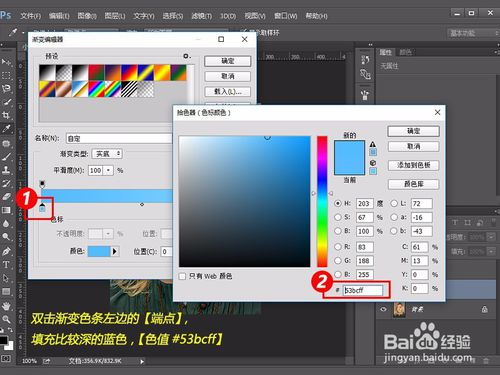The image size is (500, 375).
Task: Open the 滤镜(T) menu
Action: (x=201, y=16)
